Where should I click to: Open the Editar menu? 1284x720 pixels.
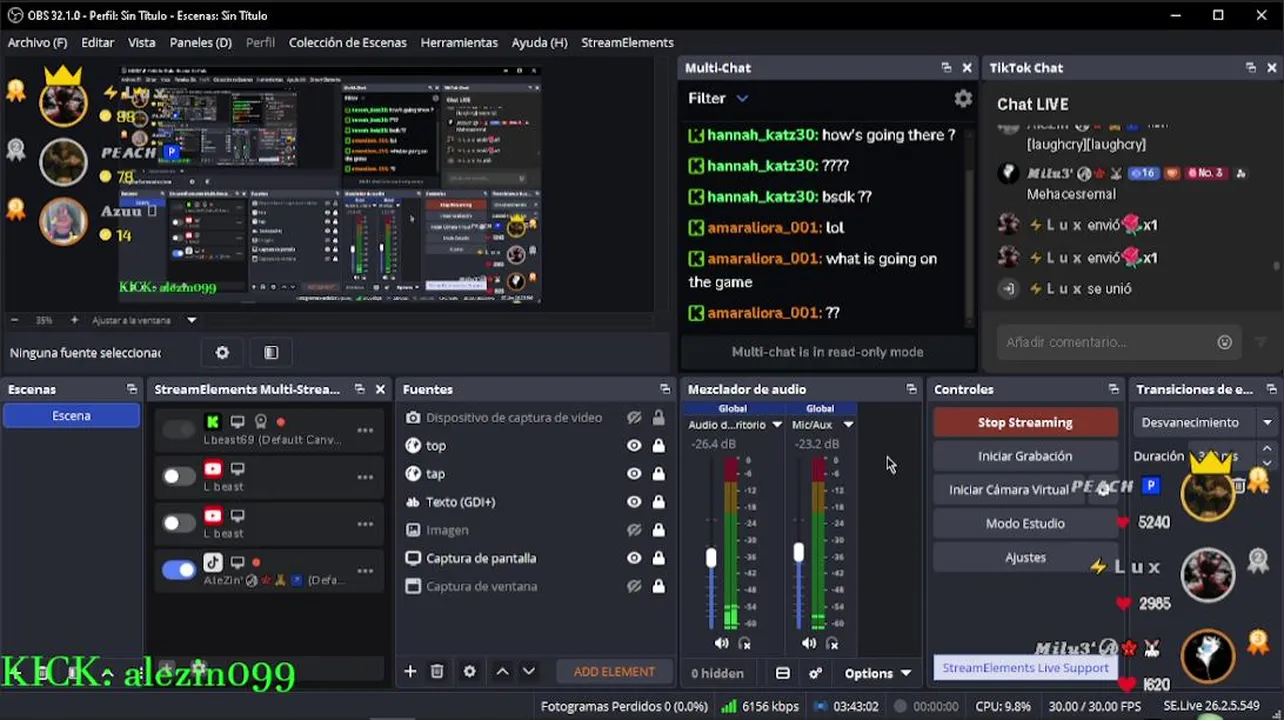click(97, 42)
